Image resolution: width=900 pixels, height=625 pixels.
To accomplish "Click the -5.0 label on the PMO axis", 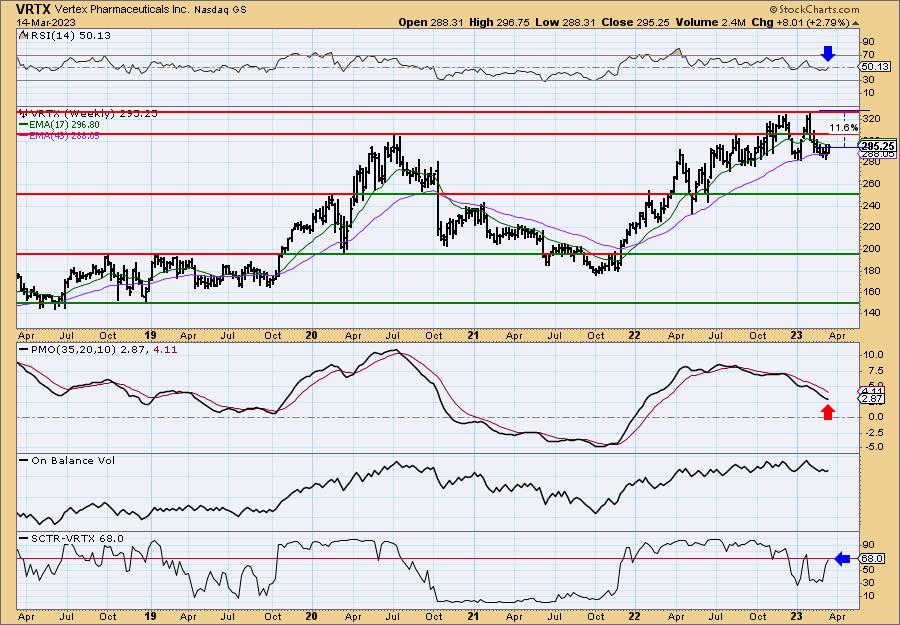I will 873,447.
